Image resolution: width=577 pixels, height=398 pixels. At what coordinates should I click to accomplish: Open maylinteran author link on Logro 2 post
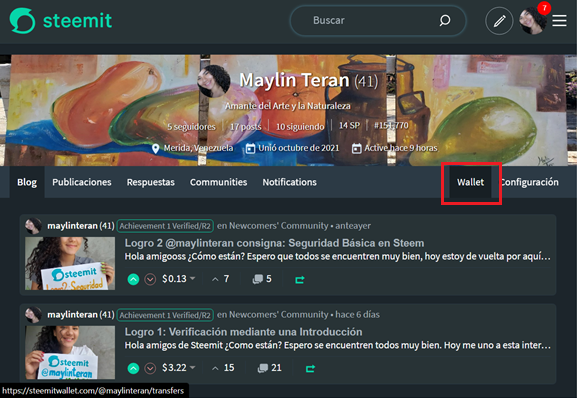[72, 225]
